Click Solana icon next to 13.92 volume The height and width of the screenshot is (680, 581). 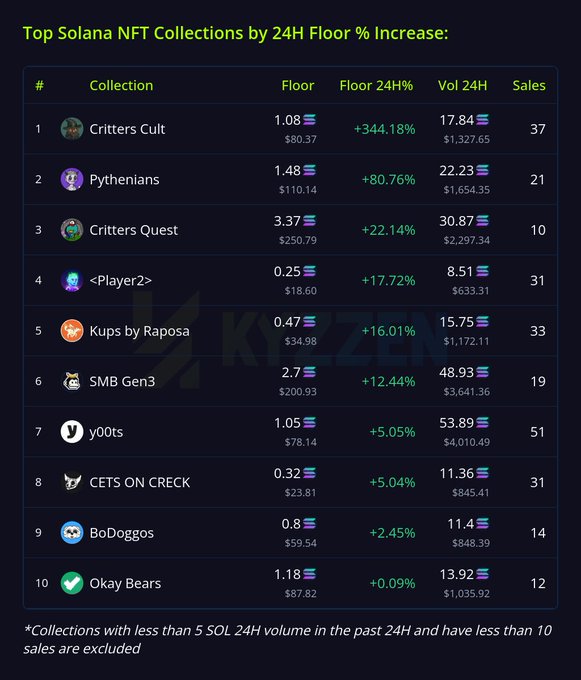point(483,574)
